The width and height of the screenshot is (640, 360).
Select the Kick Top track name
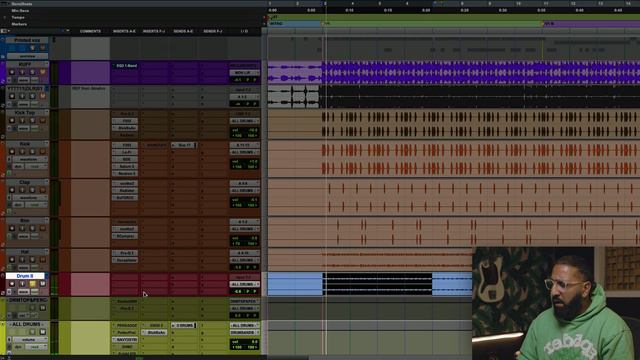[24, 113]
